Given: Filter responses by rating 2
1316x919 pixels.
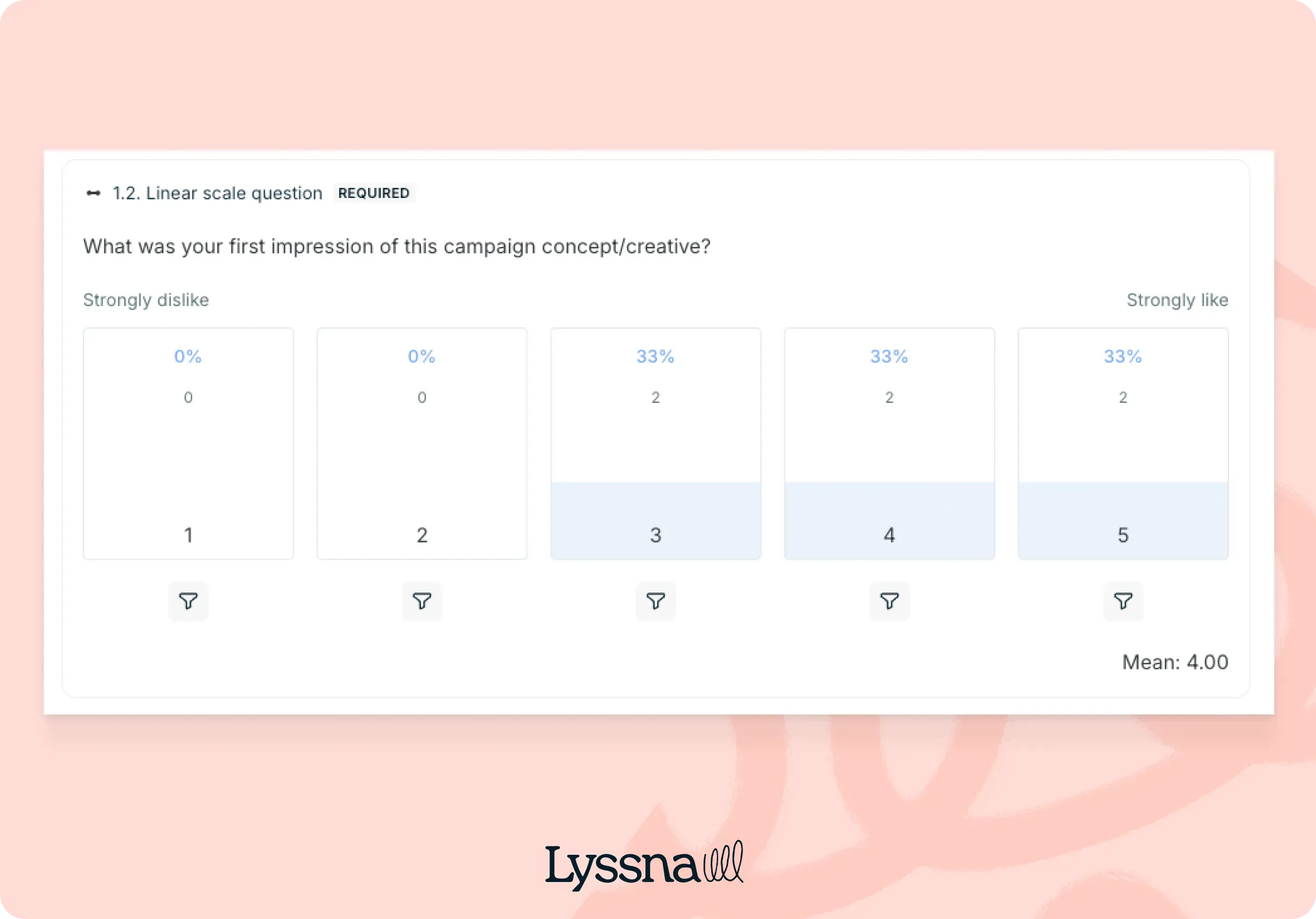Looking at the screenshot, I should coord(422,601).
